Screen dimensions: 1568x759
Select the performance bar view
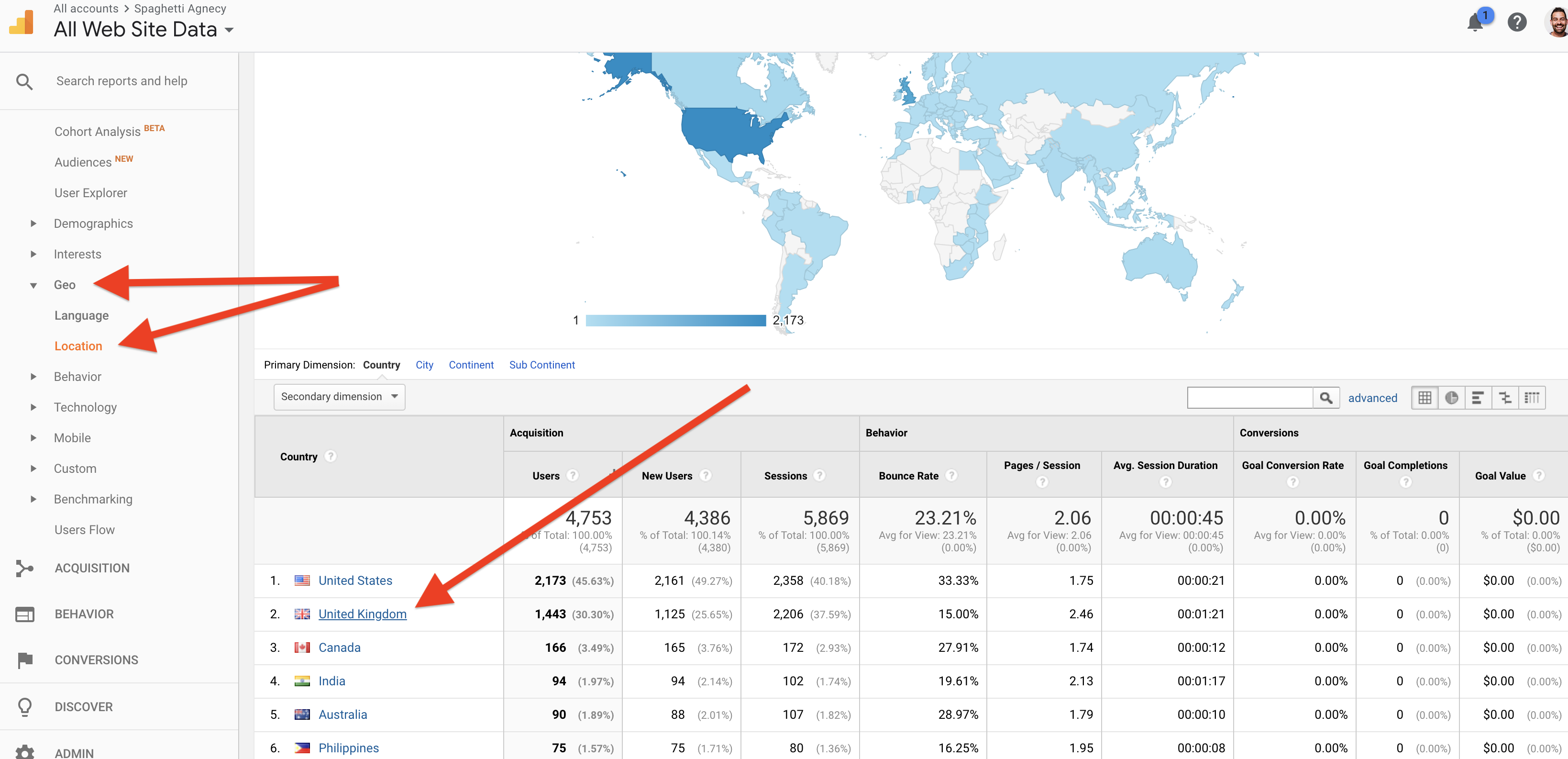(1478, 398)
